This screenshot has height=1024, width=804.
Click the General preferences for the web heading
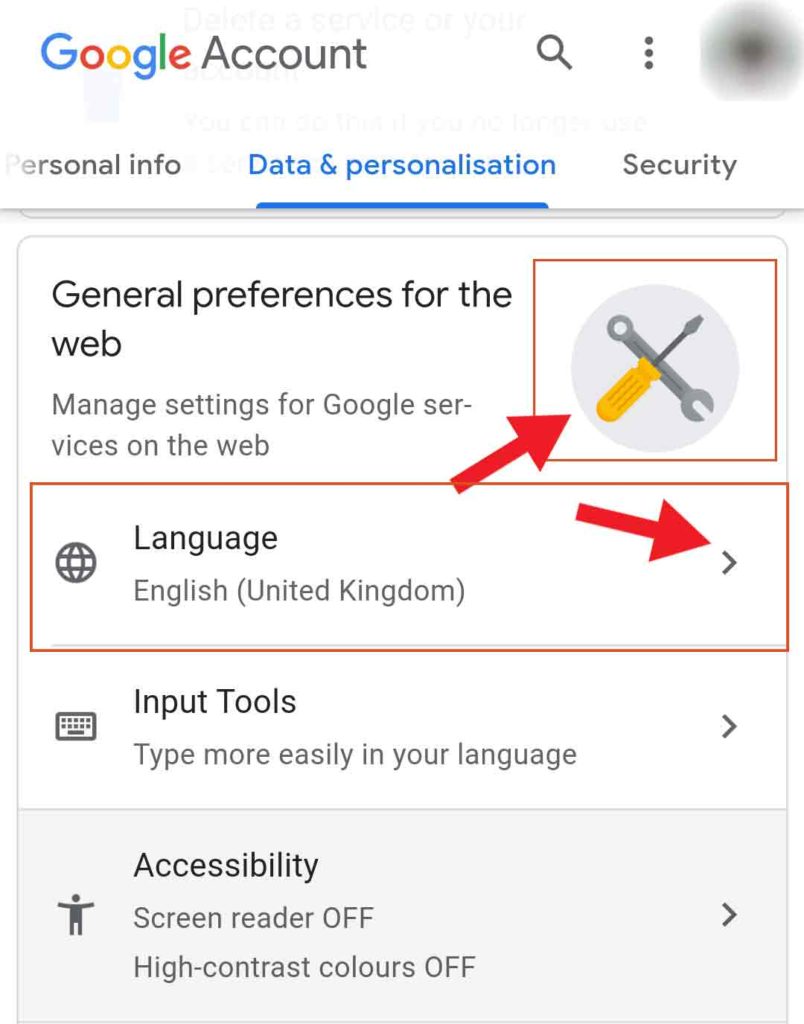282,318
